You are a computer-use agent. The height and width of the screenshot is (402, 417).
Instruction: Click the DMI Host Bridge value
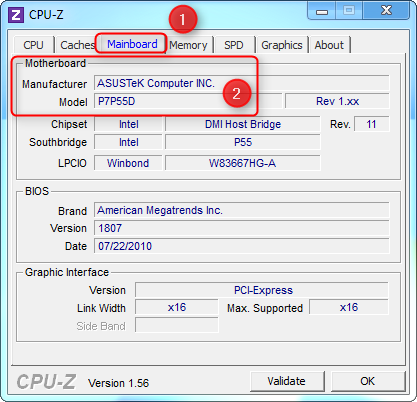point(243,124)
